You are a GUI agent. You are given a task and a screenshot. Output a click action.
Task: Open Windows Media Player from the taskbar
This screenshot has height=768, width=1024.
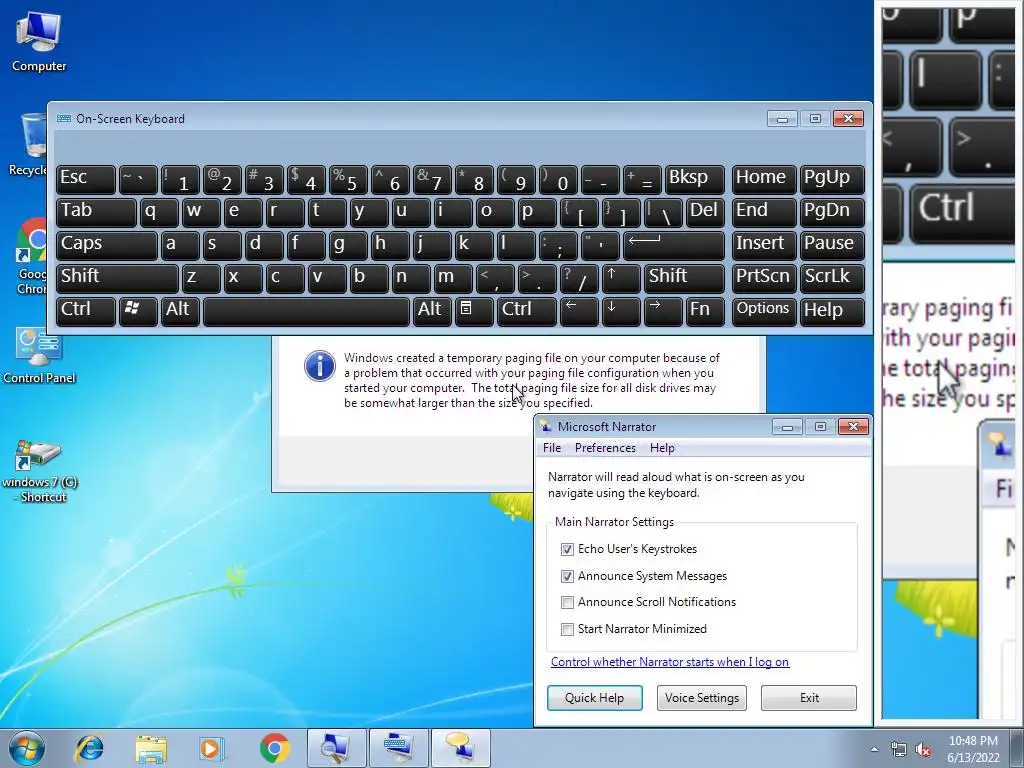(212, 748)
